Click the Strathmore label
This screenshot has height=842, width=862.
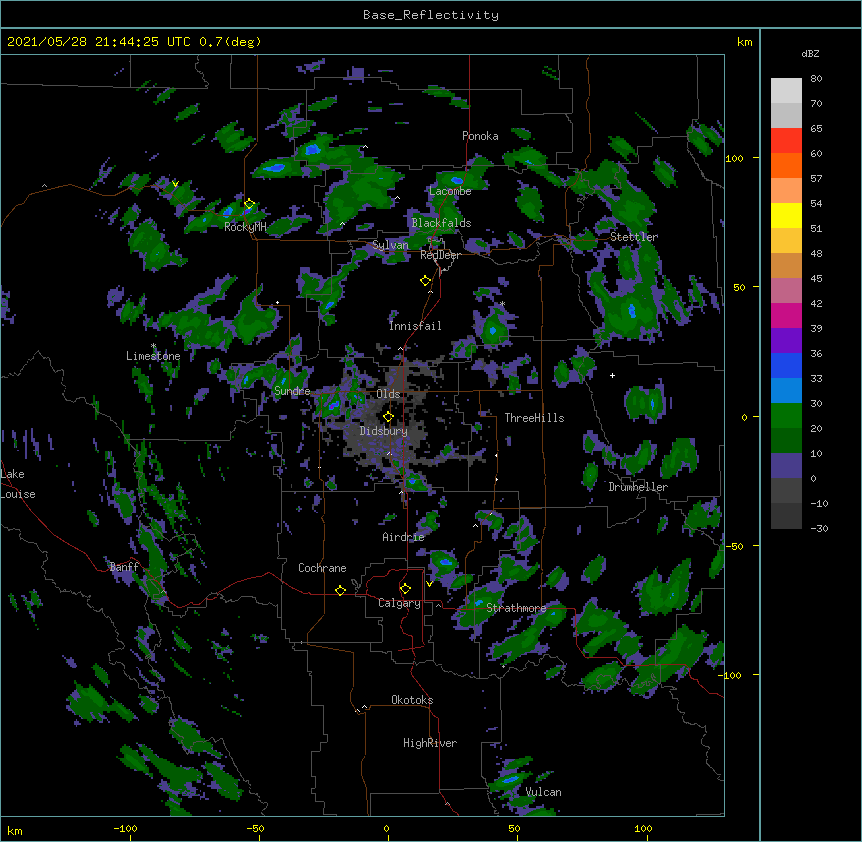pyautogui.click(x=516, y=608)
